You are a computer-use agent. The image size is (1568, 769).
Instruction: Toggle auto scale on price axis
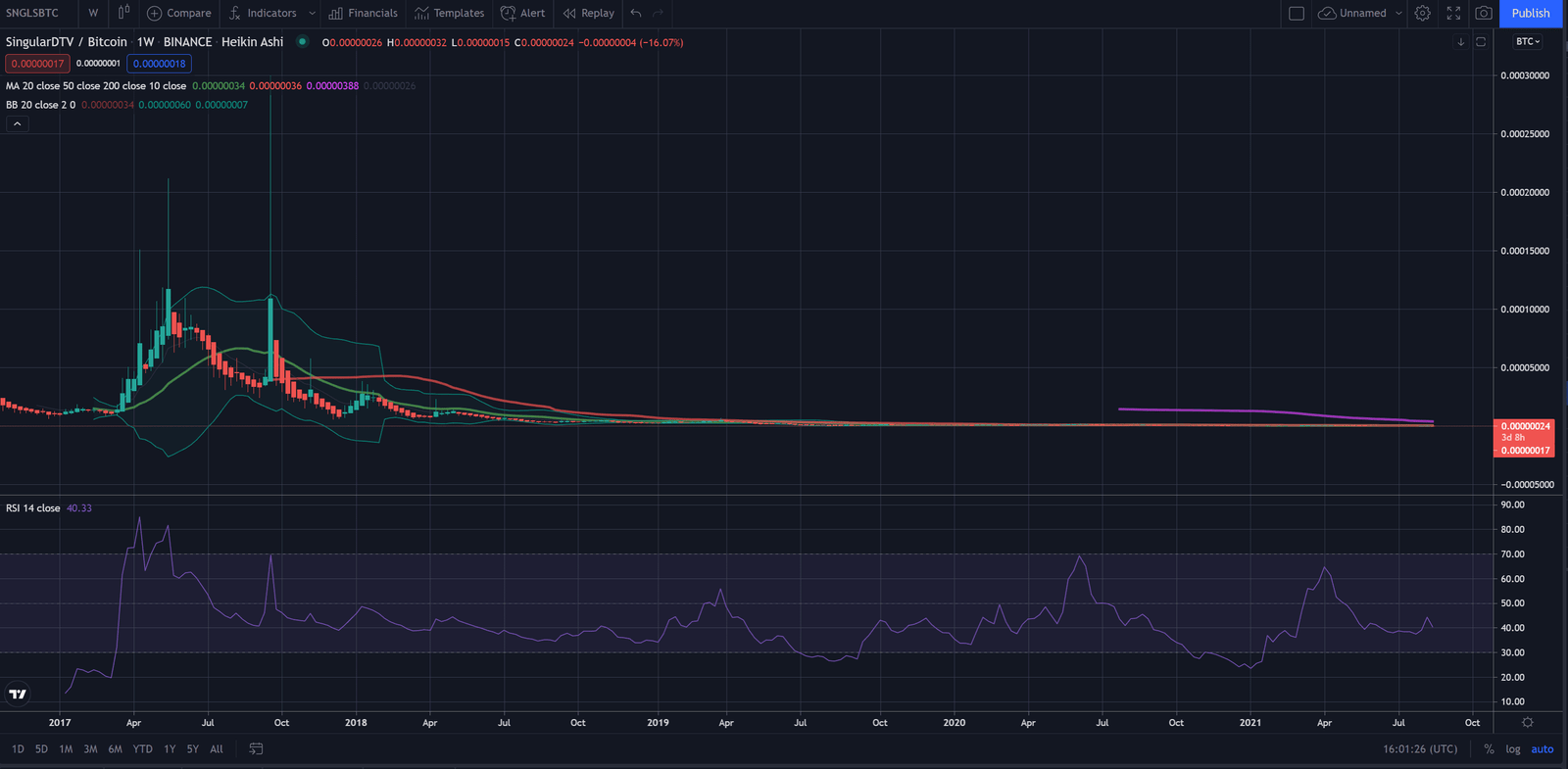pyautogui.click(x=1543, y=748)
